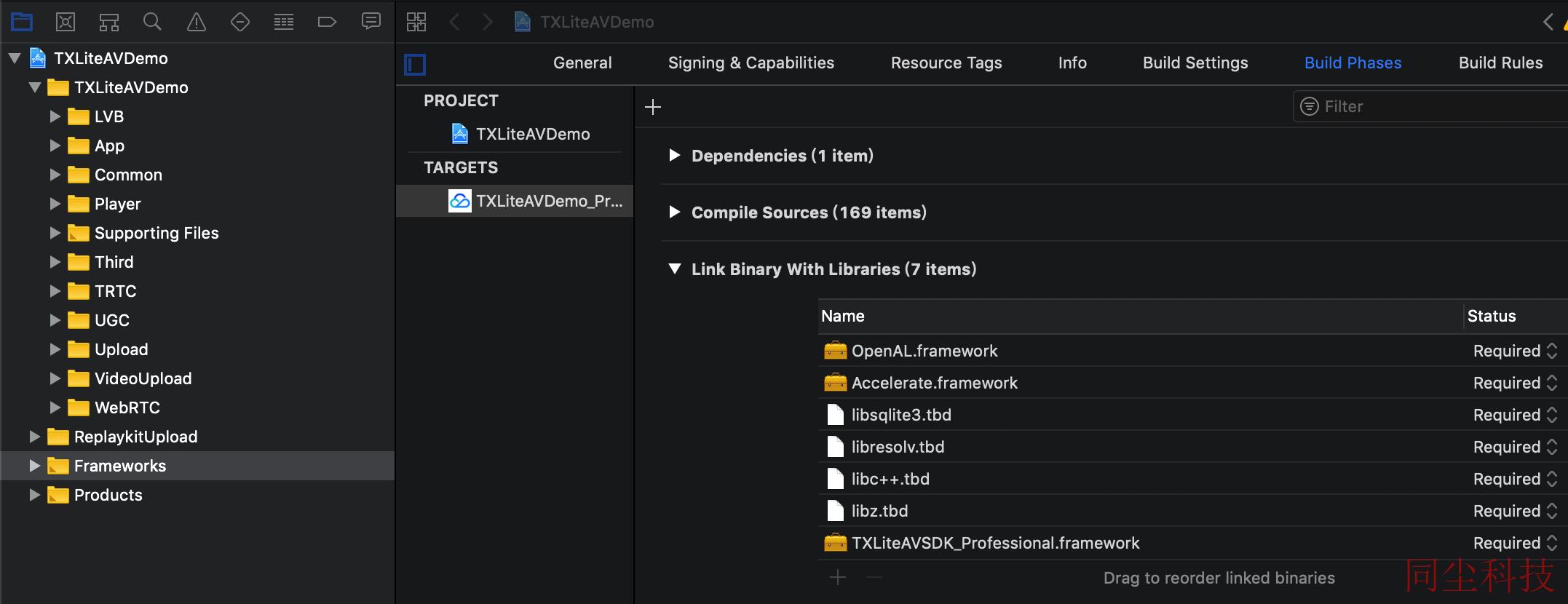This screenshot has height=604, width=1568.
Task: Select the Products group
Action: (x=95, y=495)
